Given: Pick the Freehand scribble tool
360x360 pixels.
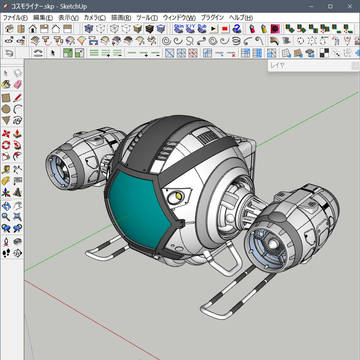Looking at the screenshot, I should point(17,120).
